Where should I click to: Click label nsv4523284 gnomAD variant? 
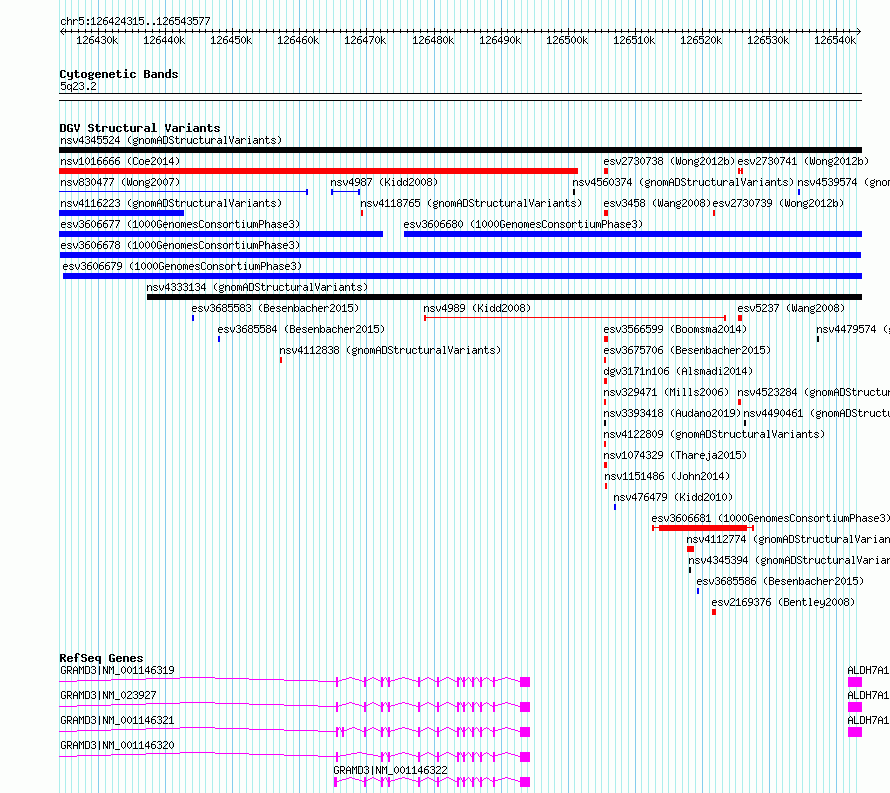(813, 392)
